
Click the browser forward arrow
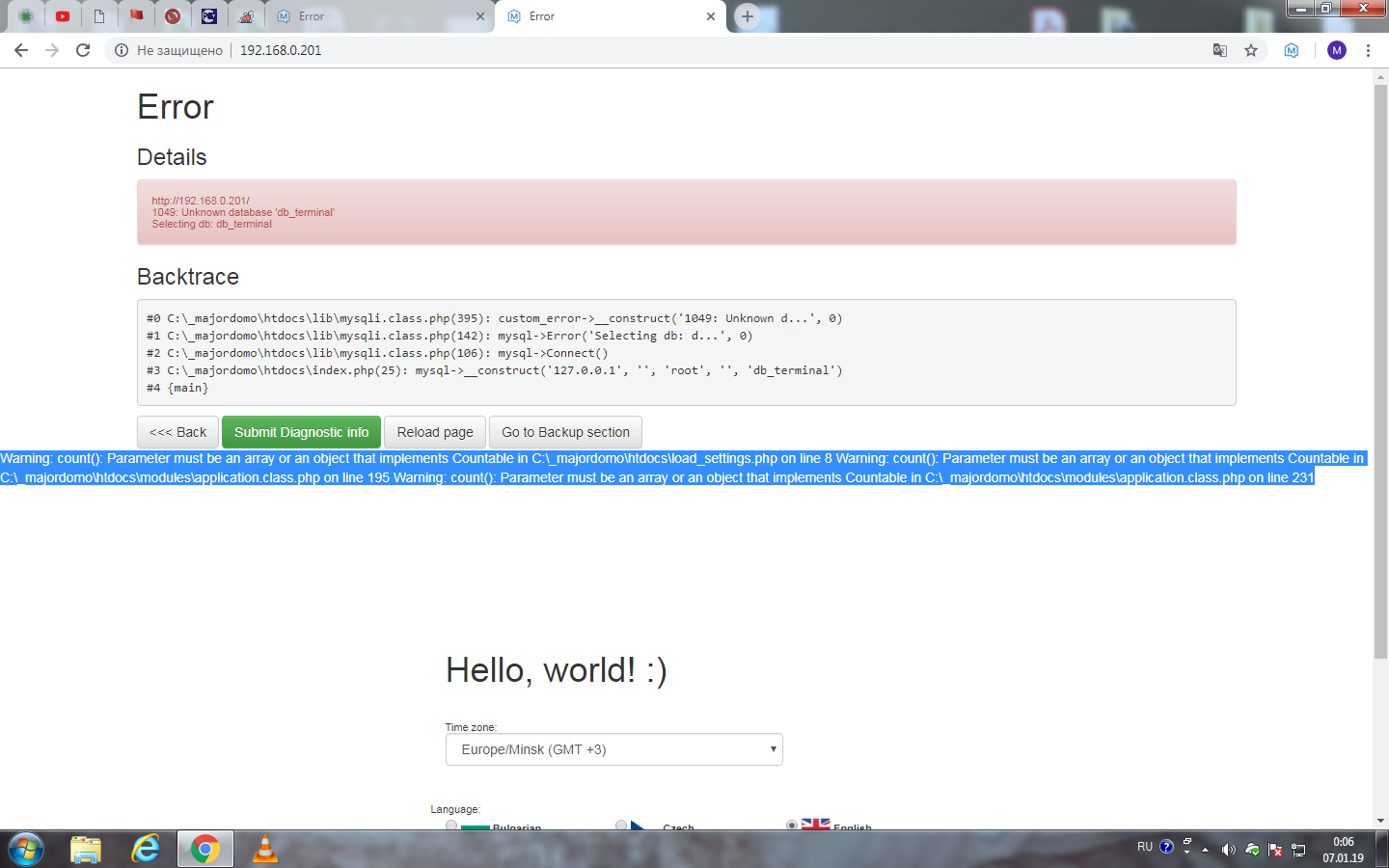52,50
